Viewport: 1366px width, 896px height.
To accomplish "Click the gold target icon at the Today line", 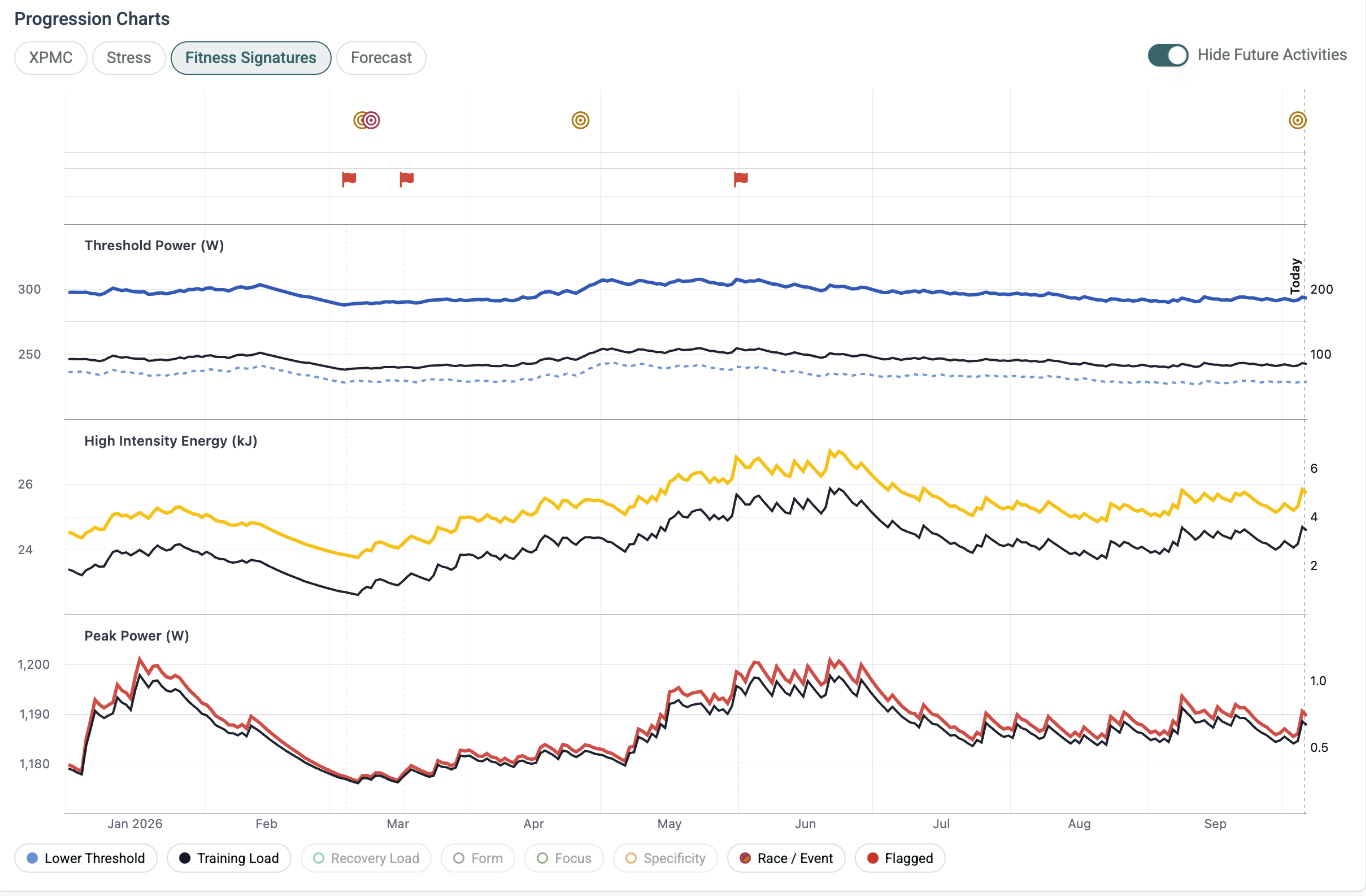I will [x=1297, y=120].
